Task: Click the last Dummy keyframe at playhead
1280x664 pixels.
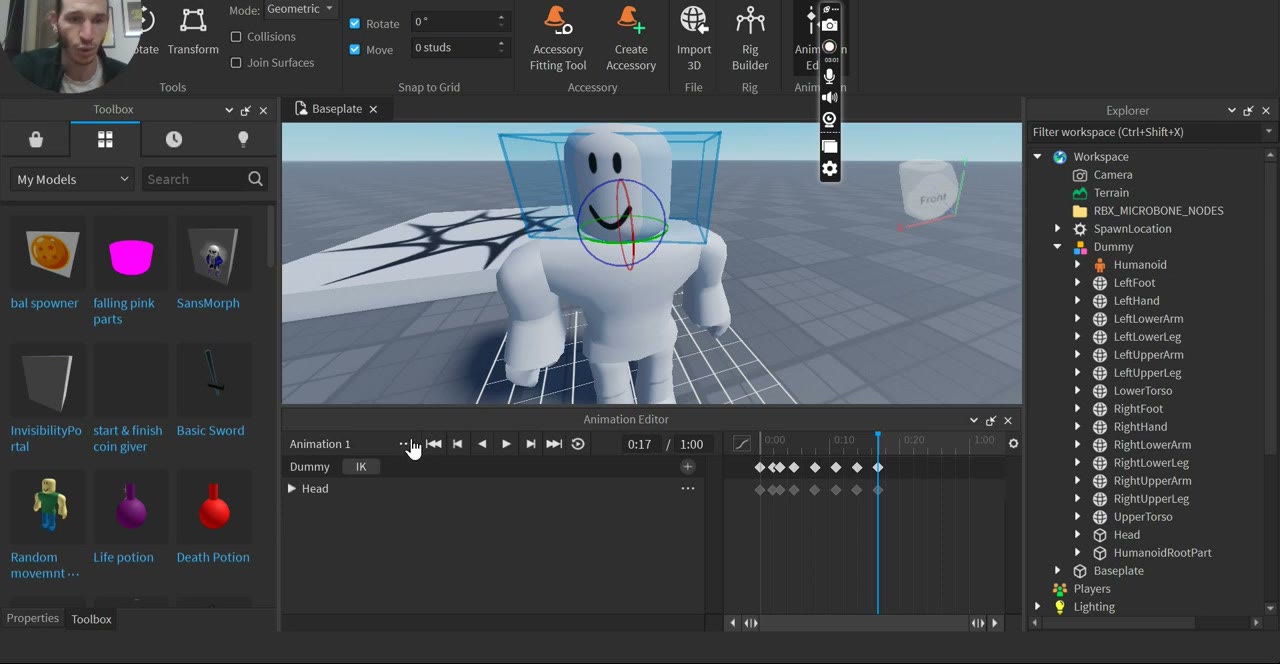Action: 878,468
